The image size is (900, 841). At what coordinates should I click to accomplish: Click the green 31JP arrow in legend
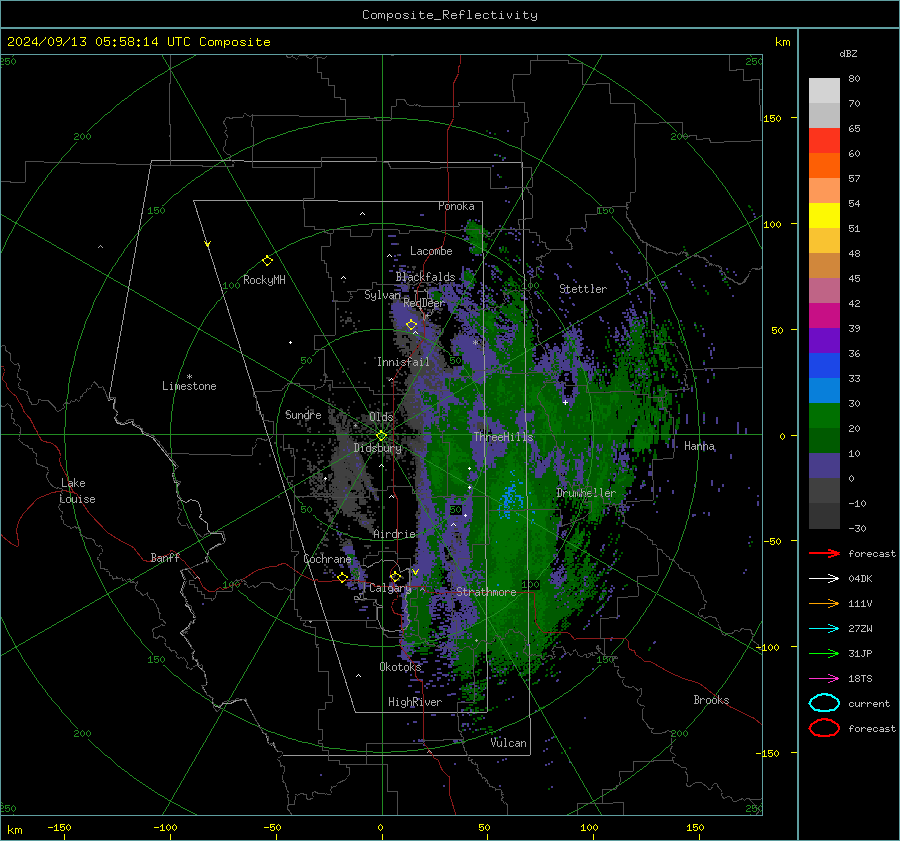824,653
